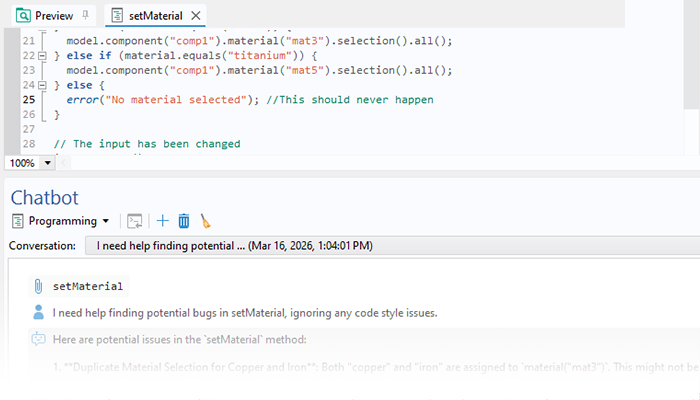Image resolution: width=700 pixels, height=400 pixels.
Task: Click the setMaterial paperclip attachment icon
Action: click(38, 286)
